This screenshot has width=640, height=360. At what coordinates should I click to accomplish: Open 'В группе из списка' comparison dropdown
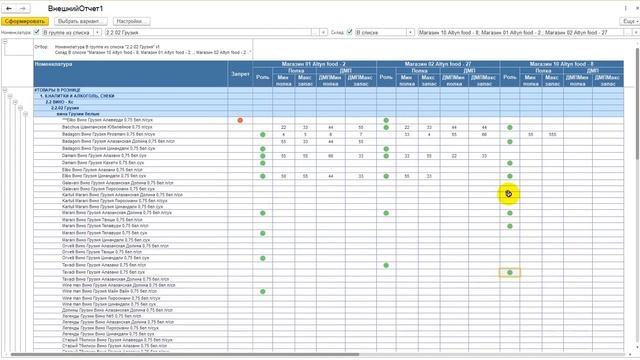pos(98,32)
